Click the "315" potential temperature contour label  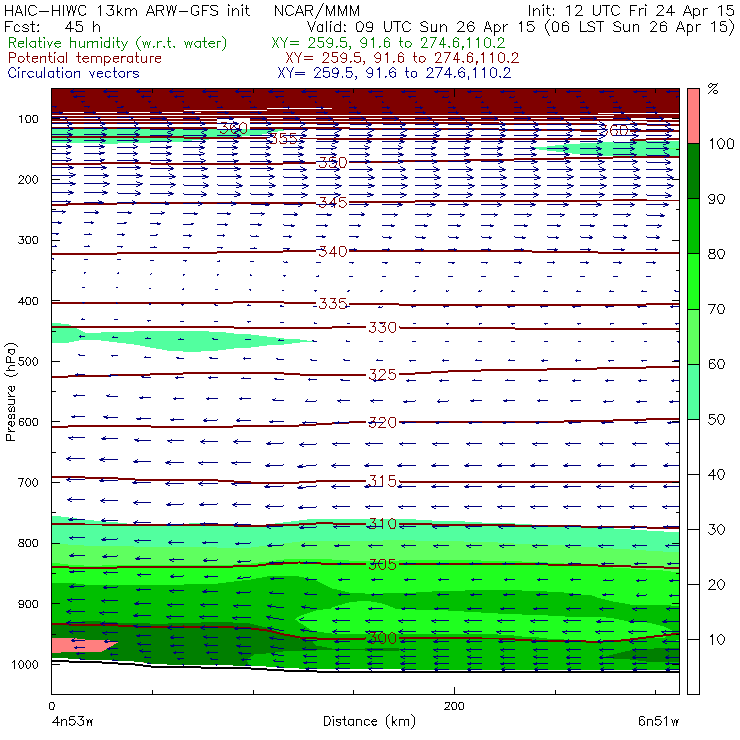coord(382,481)
